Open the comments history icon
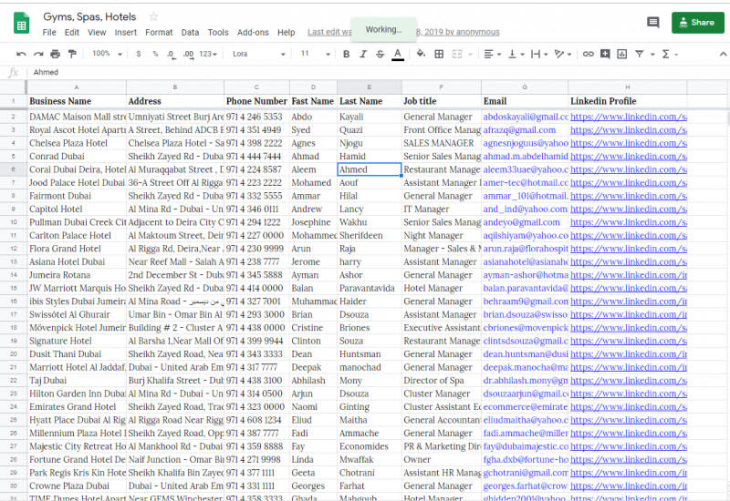This screenshot has width=730, height=501. pos(653,22)
